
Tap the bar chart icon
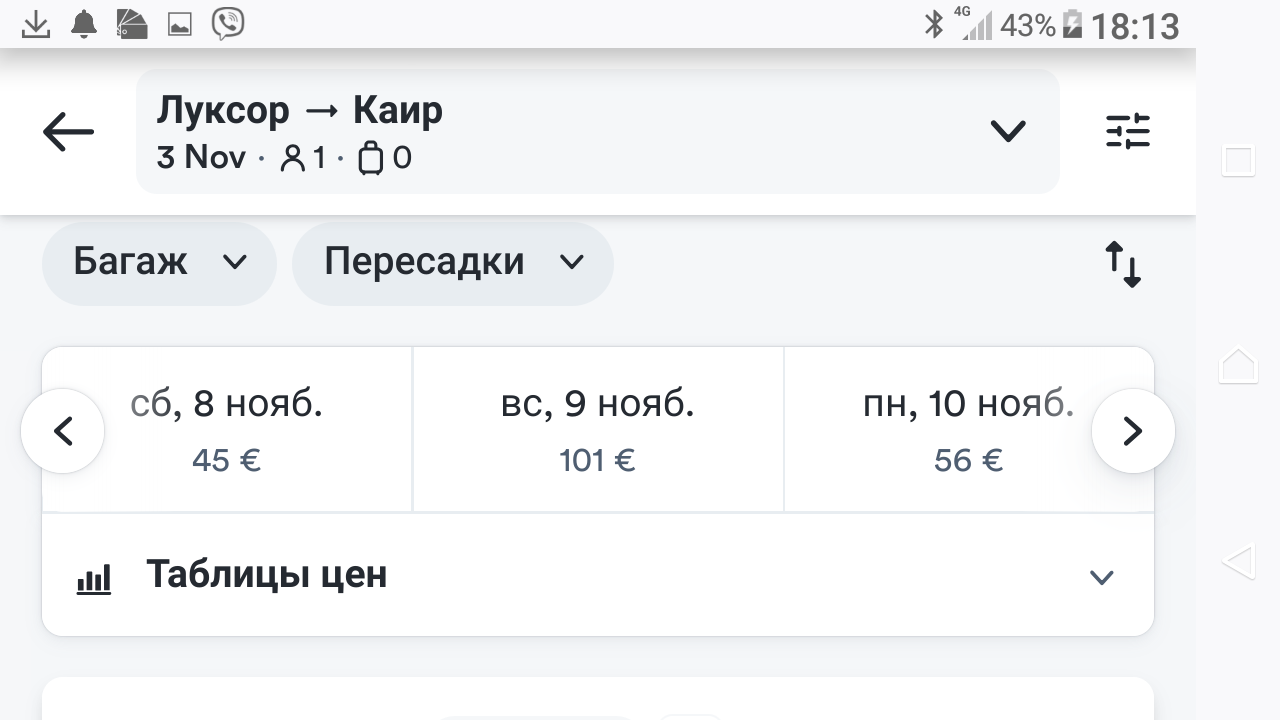pos(94,578)
